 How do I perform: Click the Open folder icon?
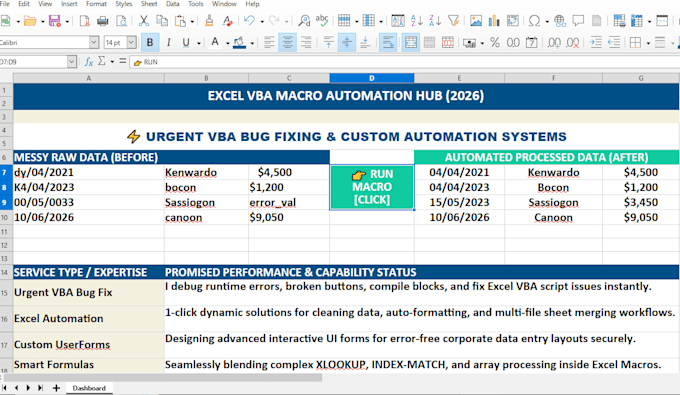(29, 20)
